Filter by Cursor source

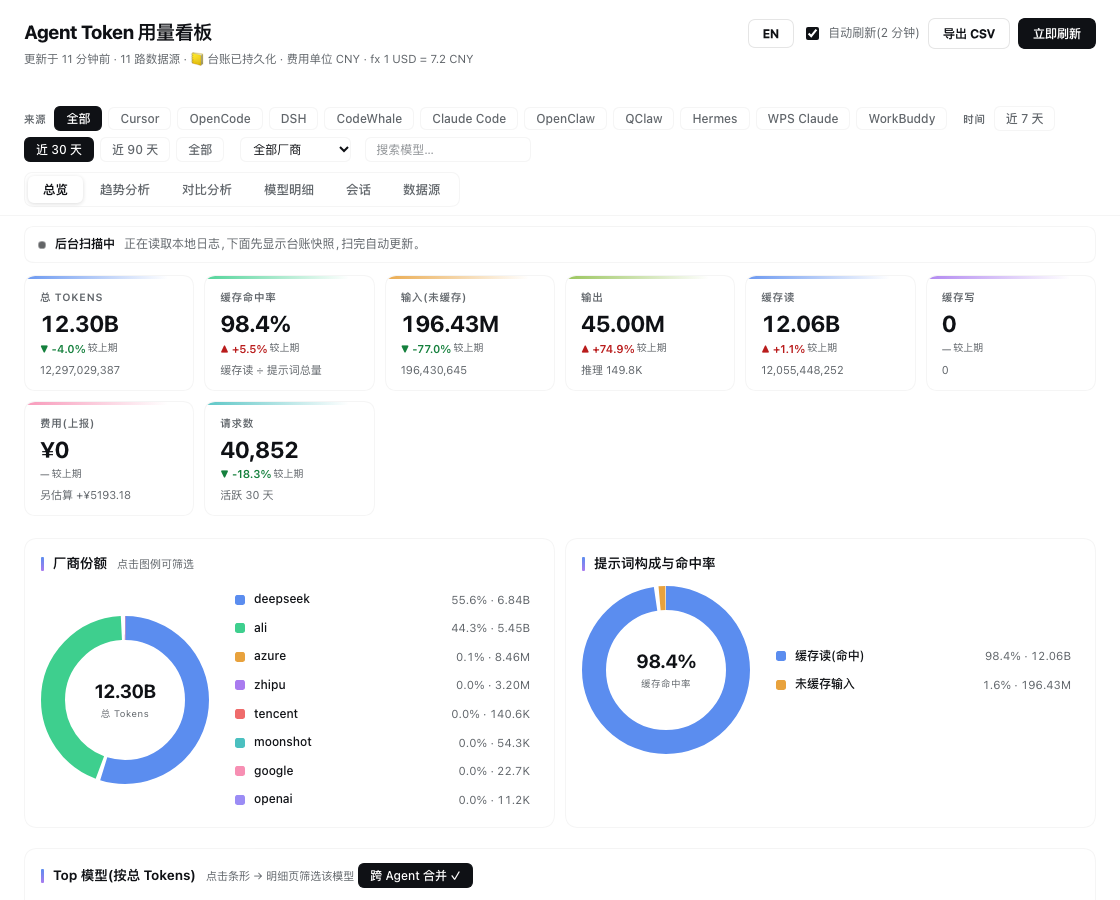click(x=140, y=119)
